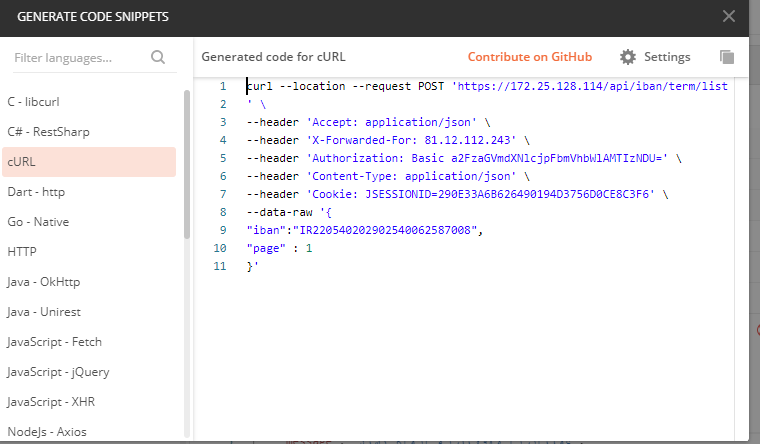Image resolution: width=763 pixels, height=444 pixels.
Task: Click the GENERATE CODE SNIPPETS title
Action: (x=93, y=17)
